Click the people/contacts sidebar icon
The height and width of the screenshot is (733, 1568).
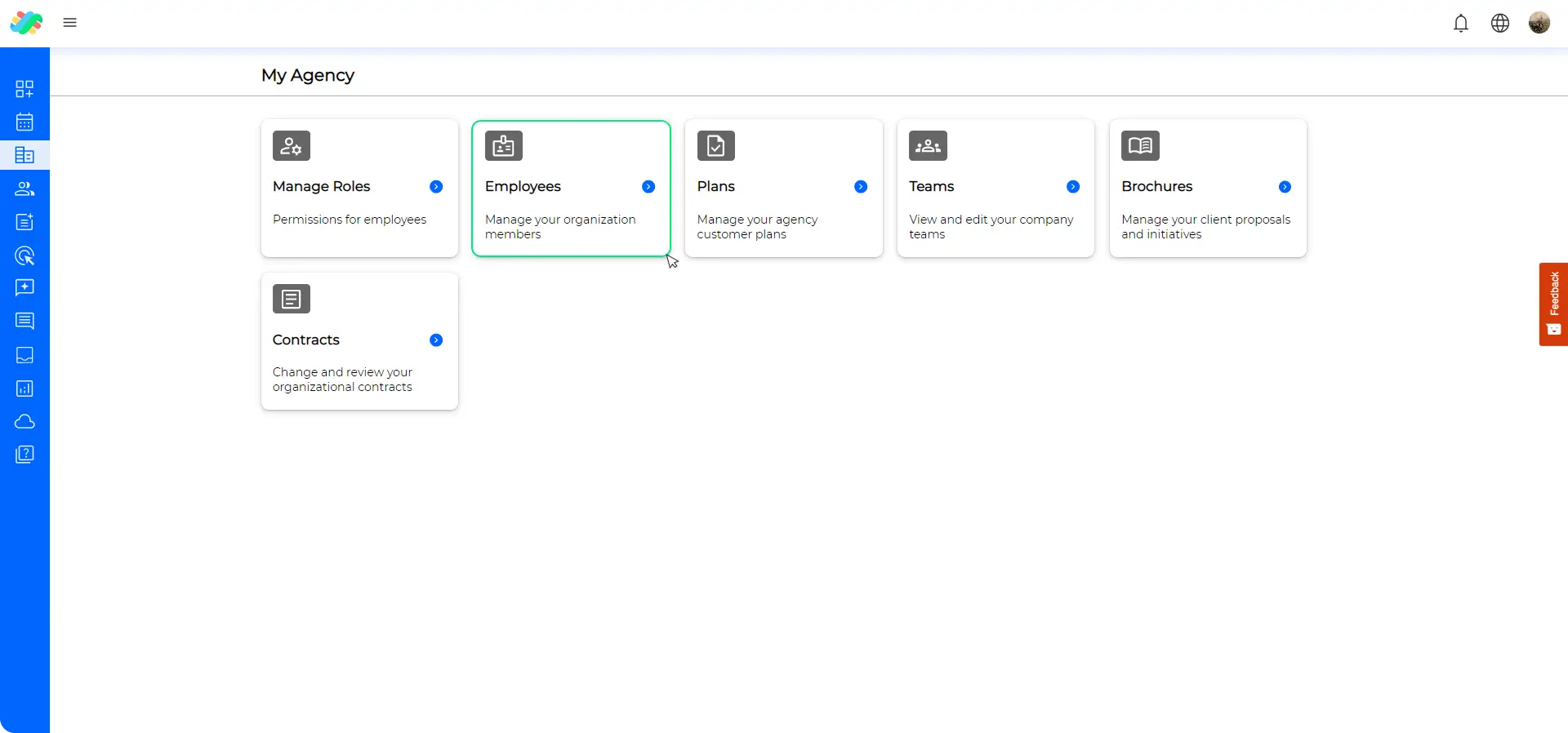click(24, 189)
